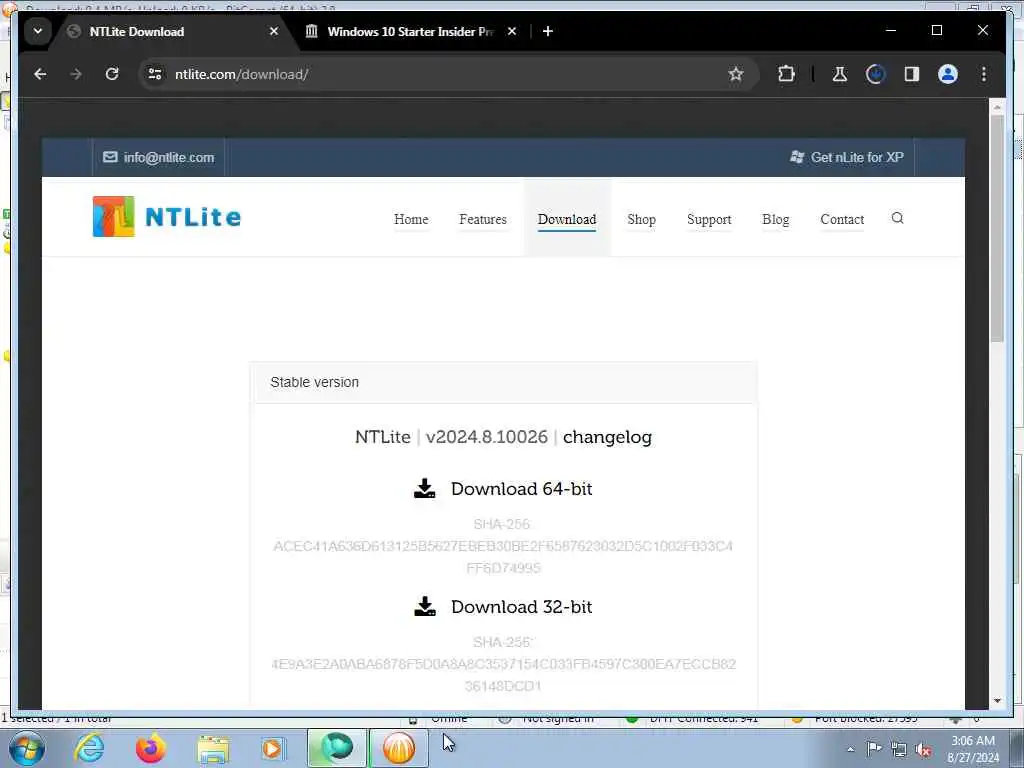Click the 32-bit download arrow icon

pos(424,606)
